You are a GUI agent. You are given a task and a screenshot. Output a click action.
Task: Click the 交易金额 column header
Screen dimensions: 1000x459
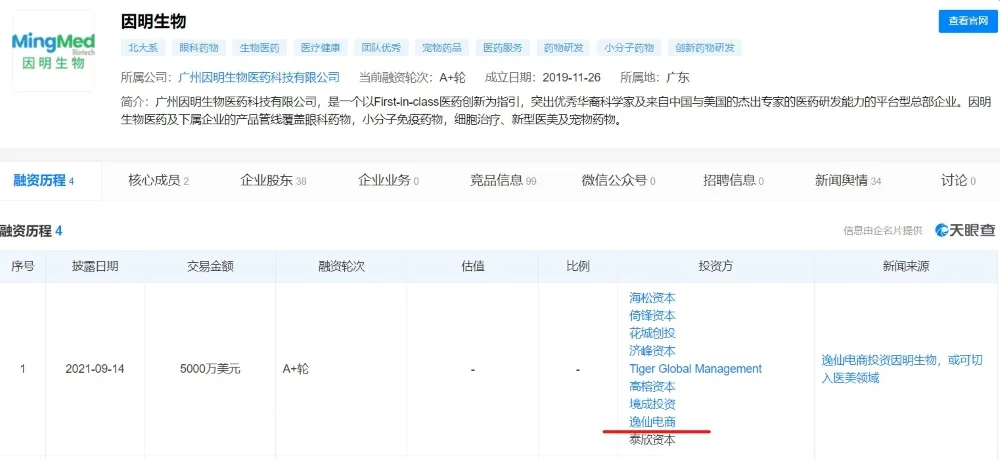210,266
